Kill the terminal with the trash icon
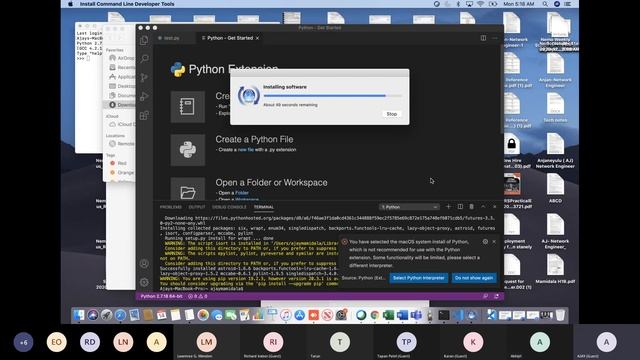 [471, 207]
